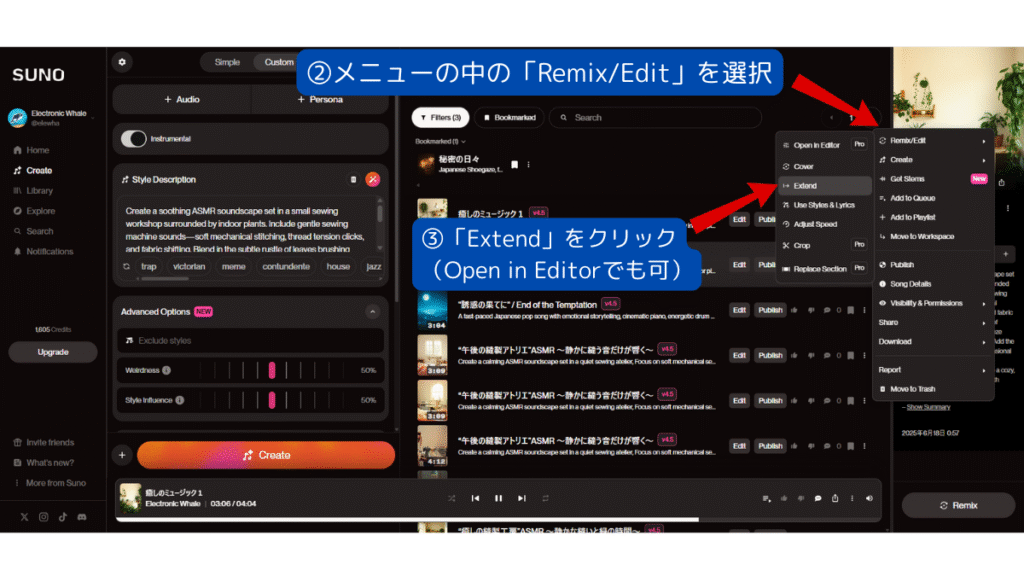Expand the Share submenu
Screen dimensions: 1024x576
(x=933, y=323)
